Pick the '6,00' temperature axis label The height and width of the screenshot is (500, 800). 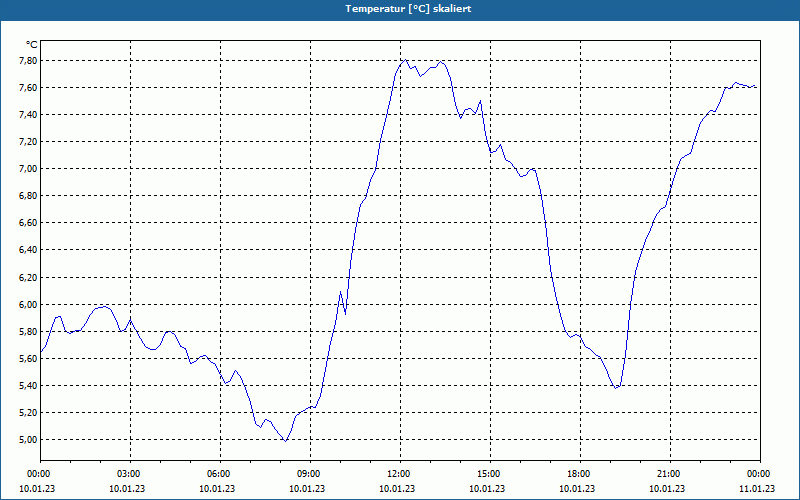coord(28,305)
